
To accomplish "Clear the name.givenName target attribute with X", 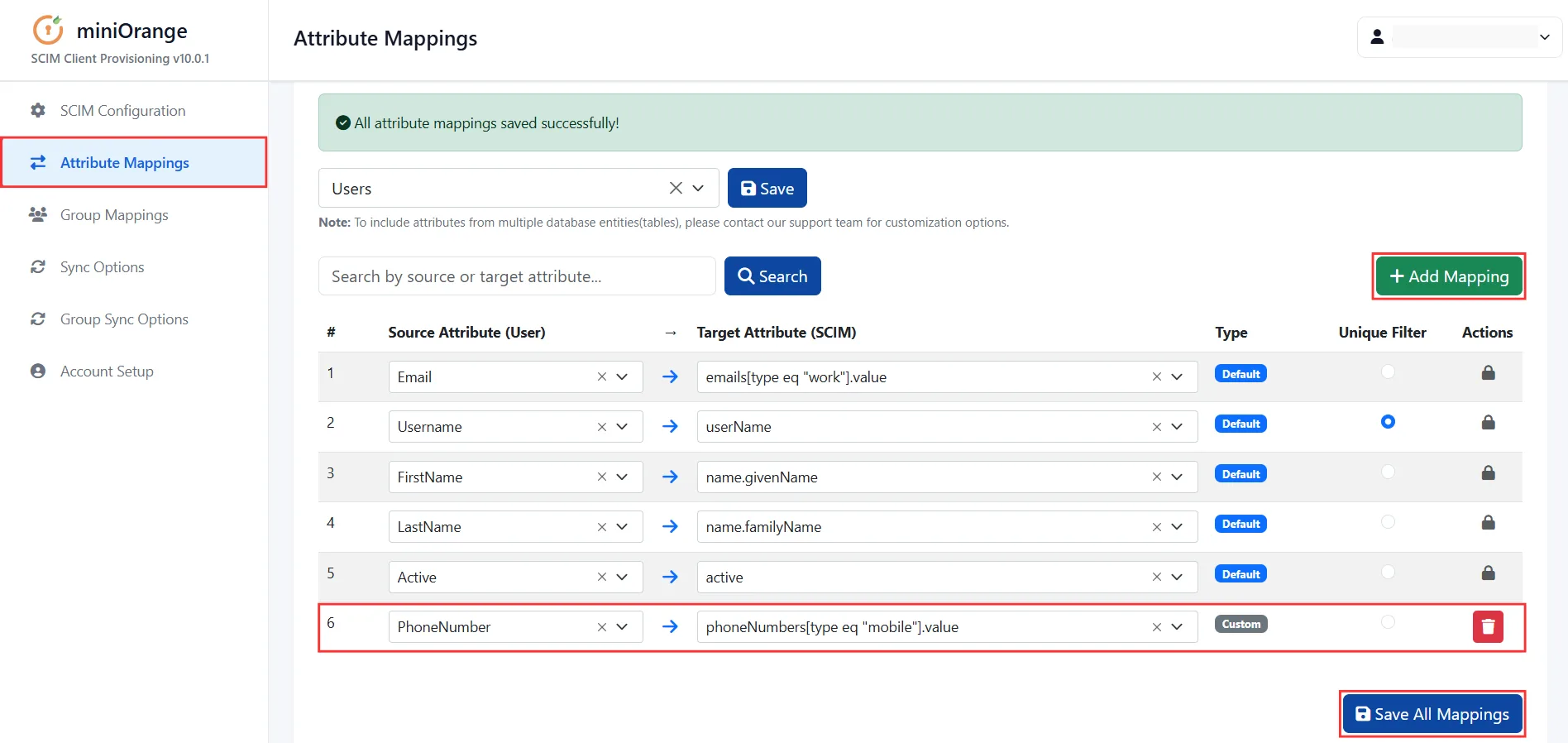I will tap(1157, 477).
